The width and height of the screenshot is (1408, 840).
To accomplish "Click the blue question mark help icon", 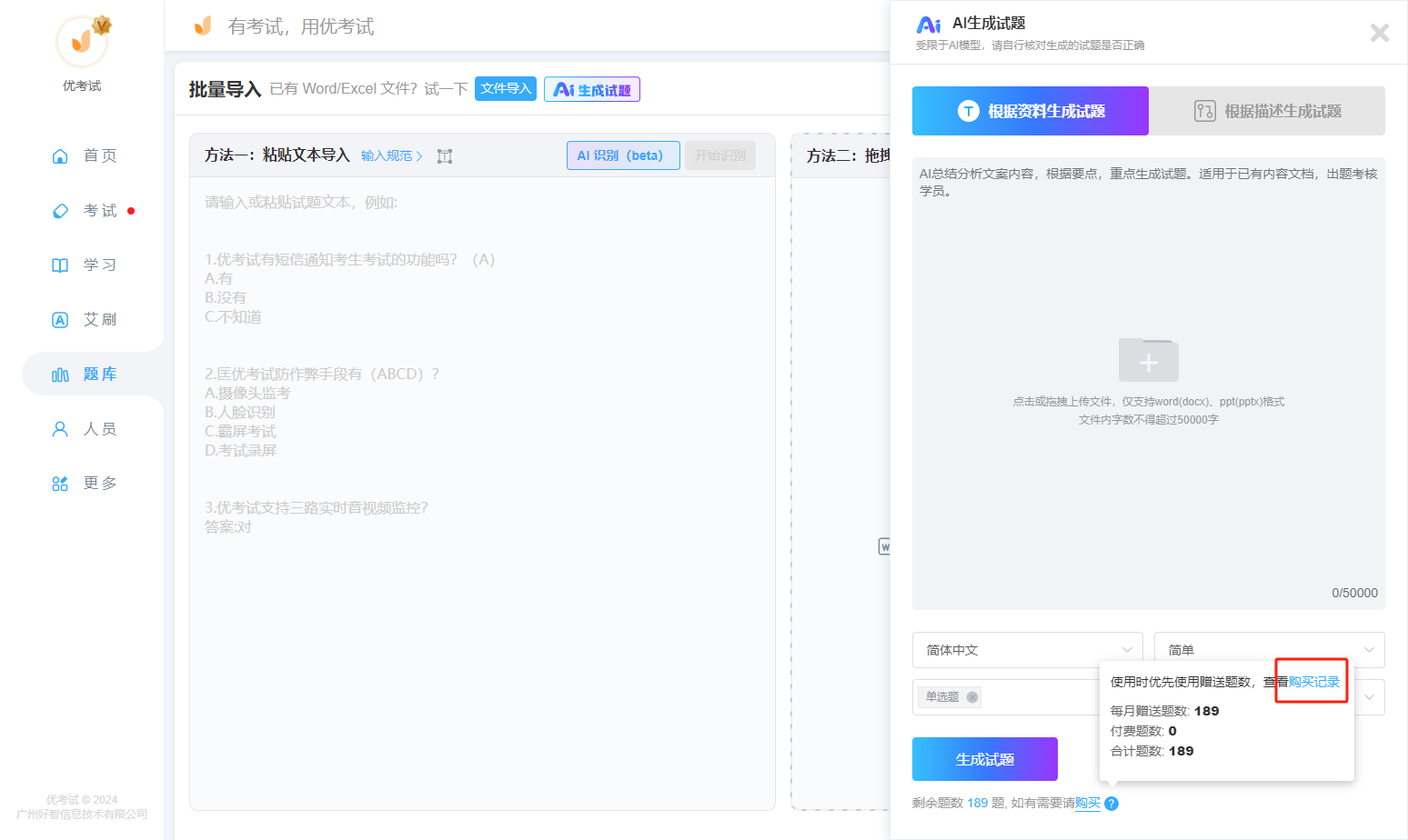I will 1111,804.
